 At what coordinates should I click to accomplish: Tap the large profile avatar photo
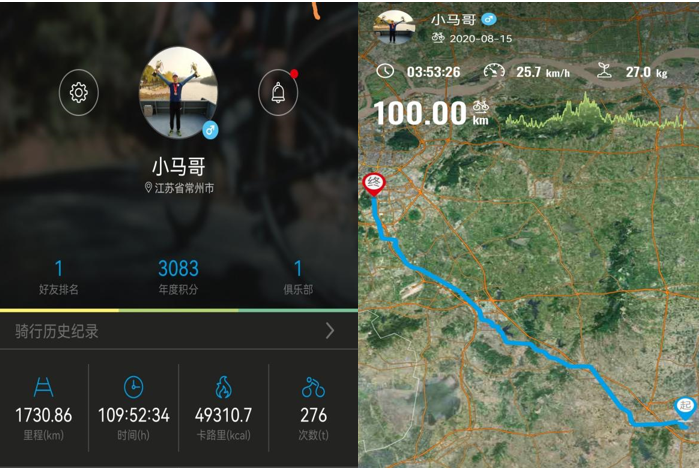point(178,93)
